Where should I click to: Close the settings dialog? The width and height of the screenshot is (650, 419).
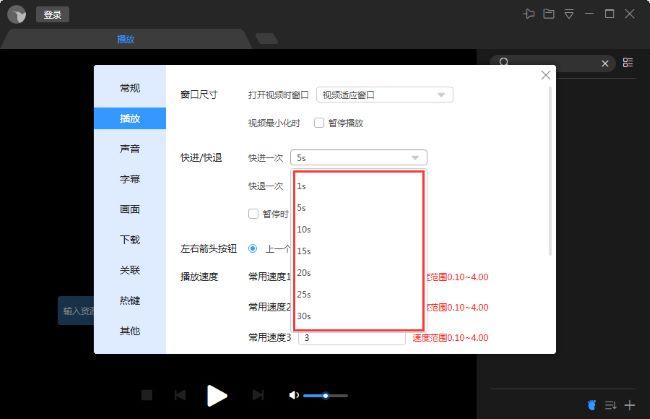click(x=546, y=75)
